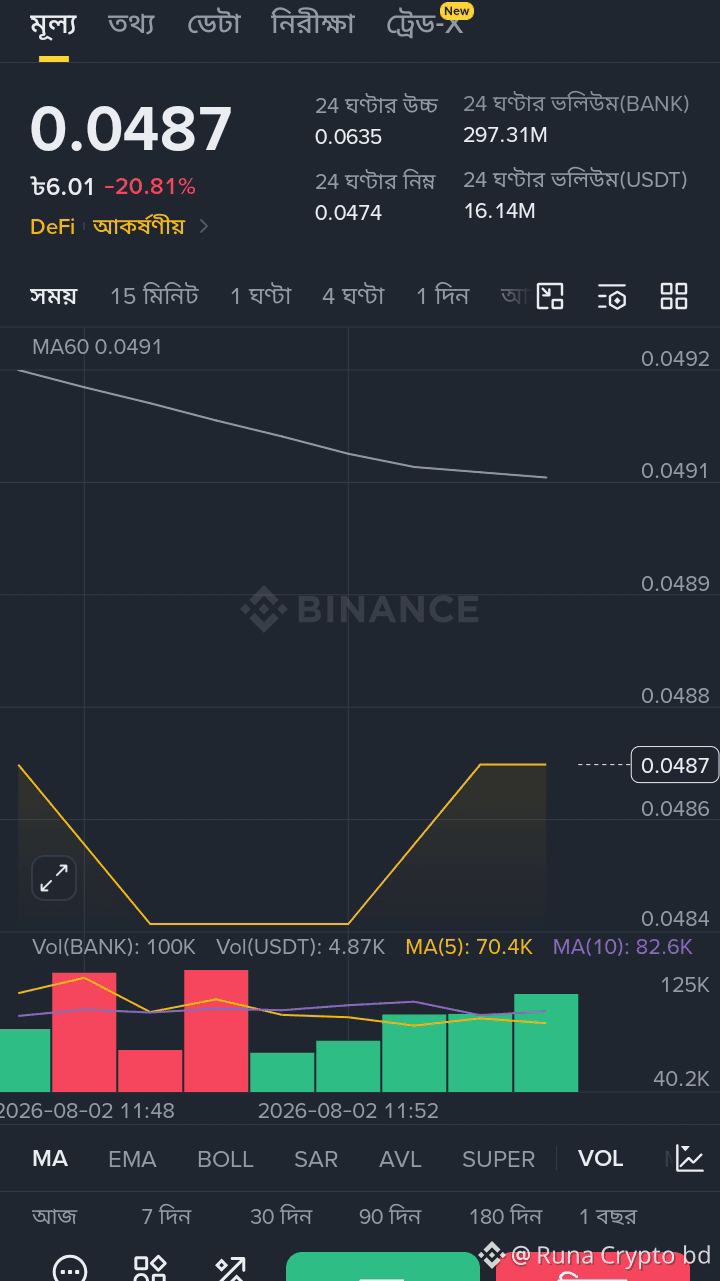Image resolution: width=720 pixels, height=1281 pixels.
Task: Tap the tallest red volume bar
Action: (x=216, y=1030)
